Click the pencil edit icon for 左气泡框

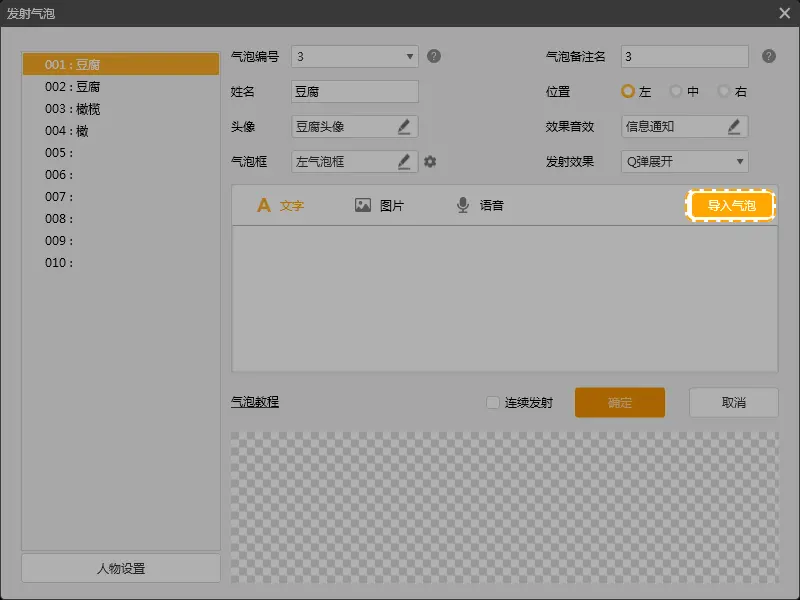point(404,161)
